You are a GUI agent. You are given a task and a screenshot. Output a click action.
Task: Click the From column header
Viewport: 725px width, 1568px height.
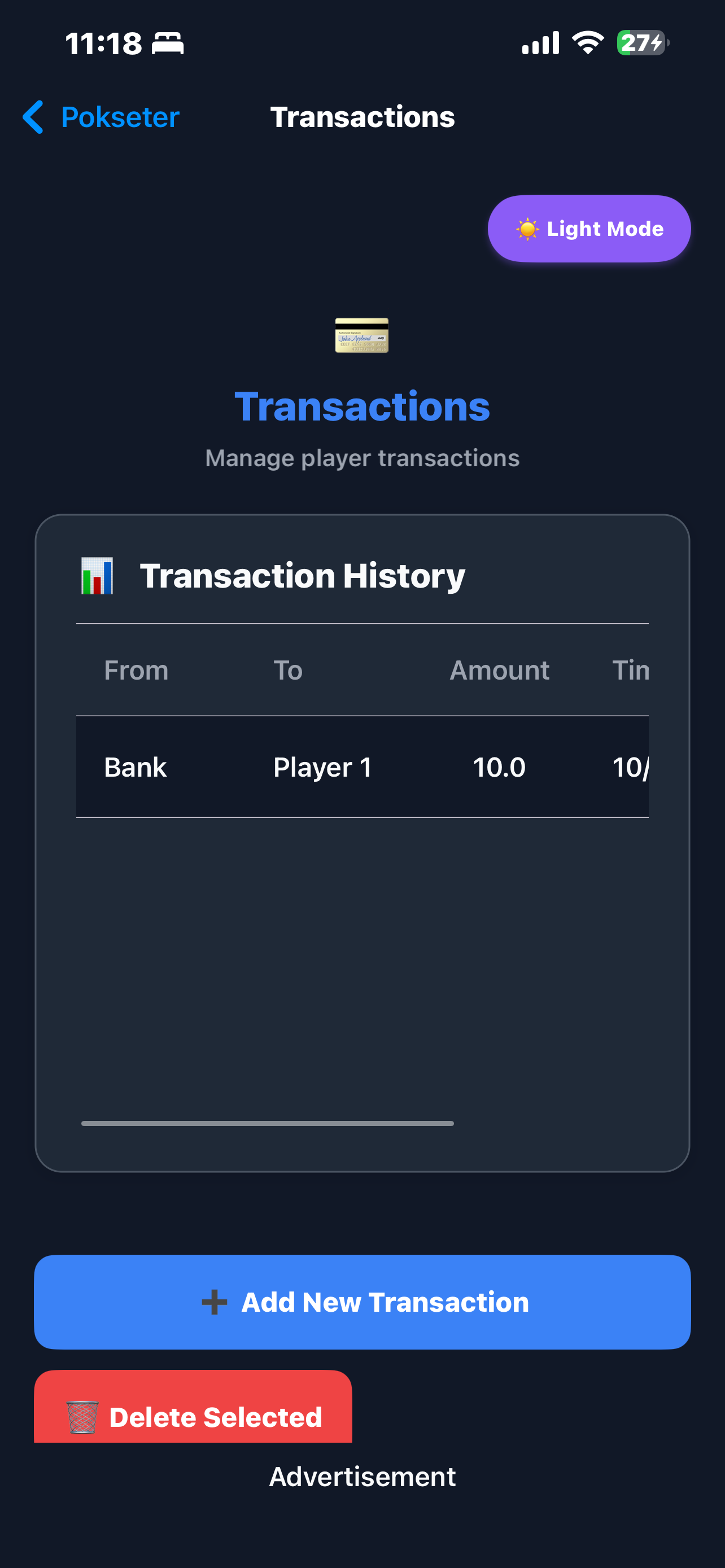pyautogui.click(x=136, y=670)
